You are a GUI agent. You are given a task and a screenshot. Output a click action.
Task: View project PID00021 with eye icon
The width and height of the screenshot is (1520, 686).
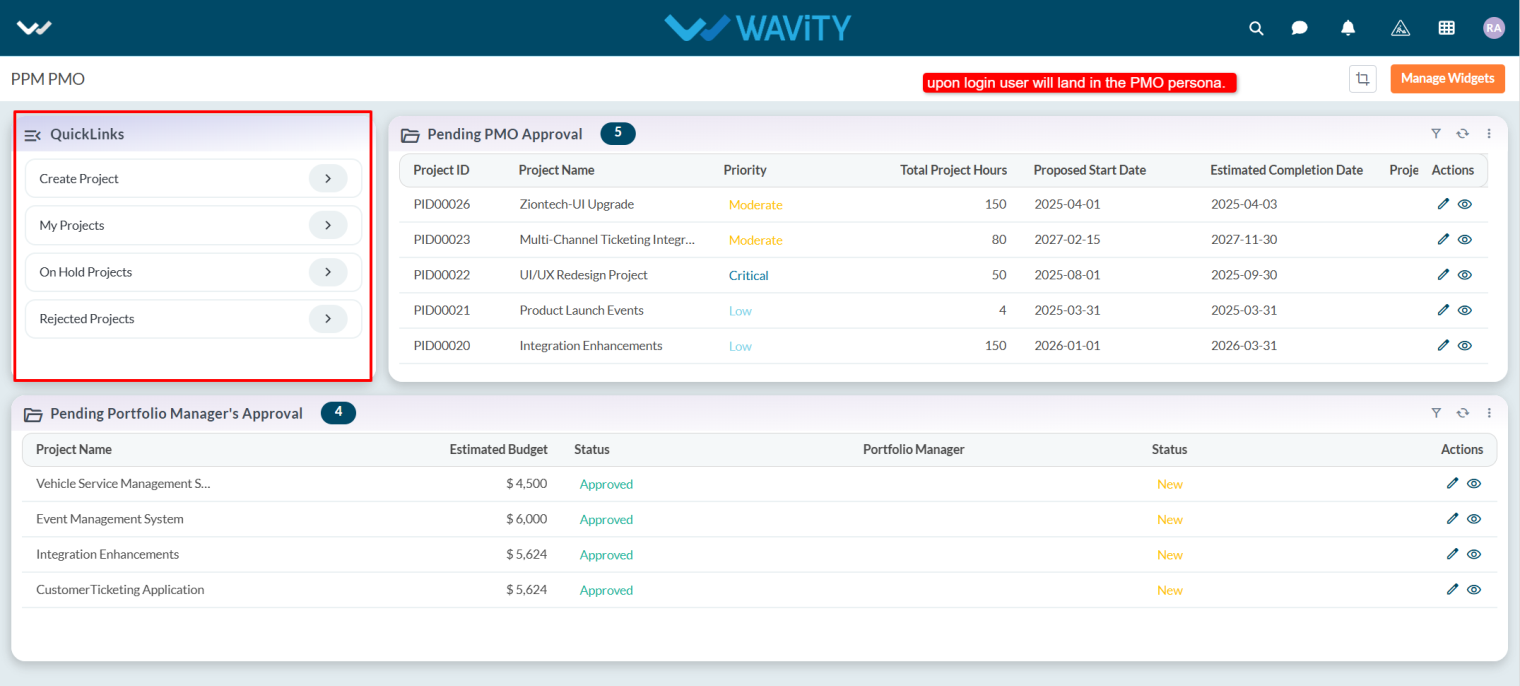[x=1465, y=310]
